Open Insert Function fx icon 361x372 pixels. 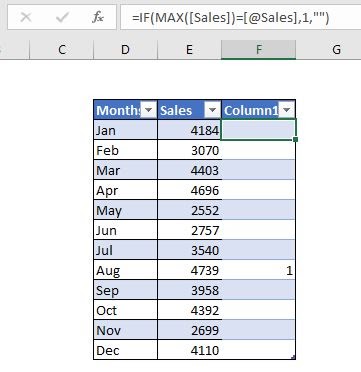click(x=98, y=17)
